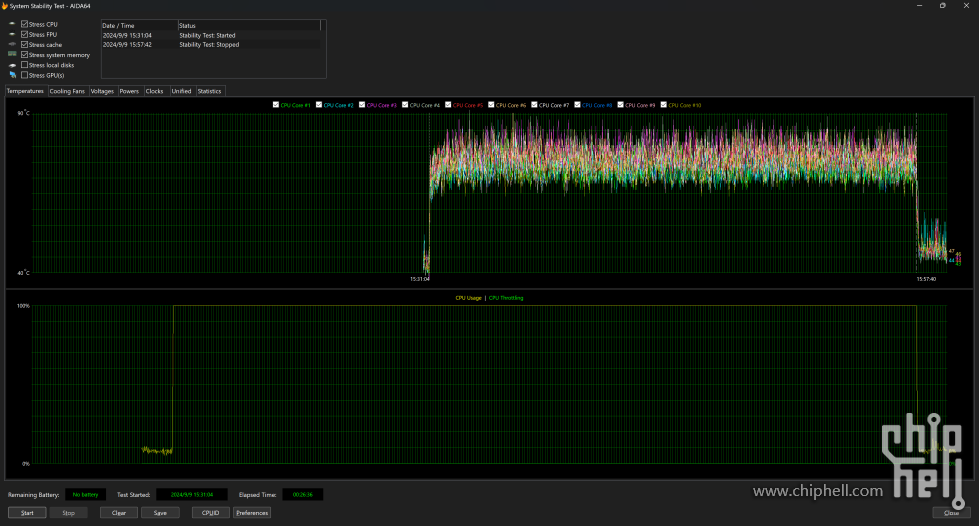Click the 2024/9/9 15:57:42 log entry
The width and height of the screenshot is (979, 526).
click(127, 45)
